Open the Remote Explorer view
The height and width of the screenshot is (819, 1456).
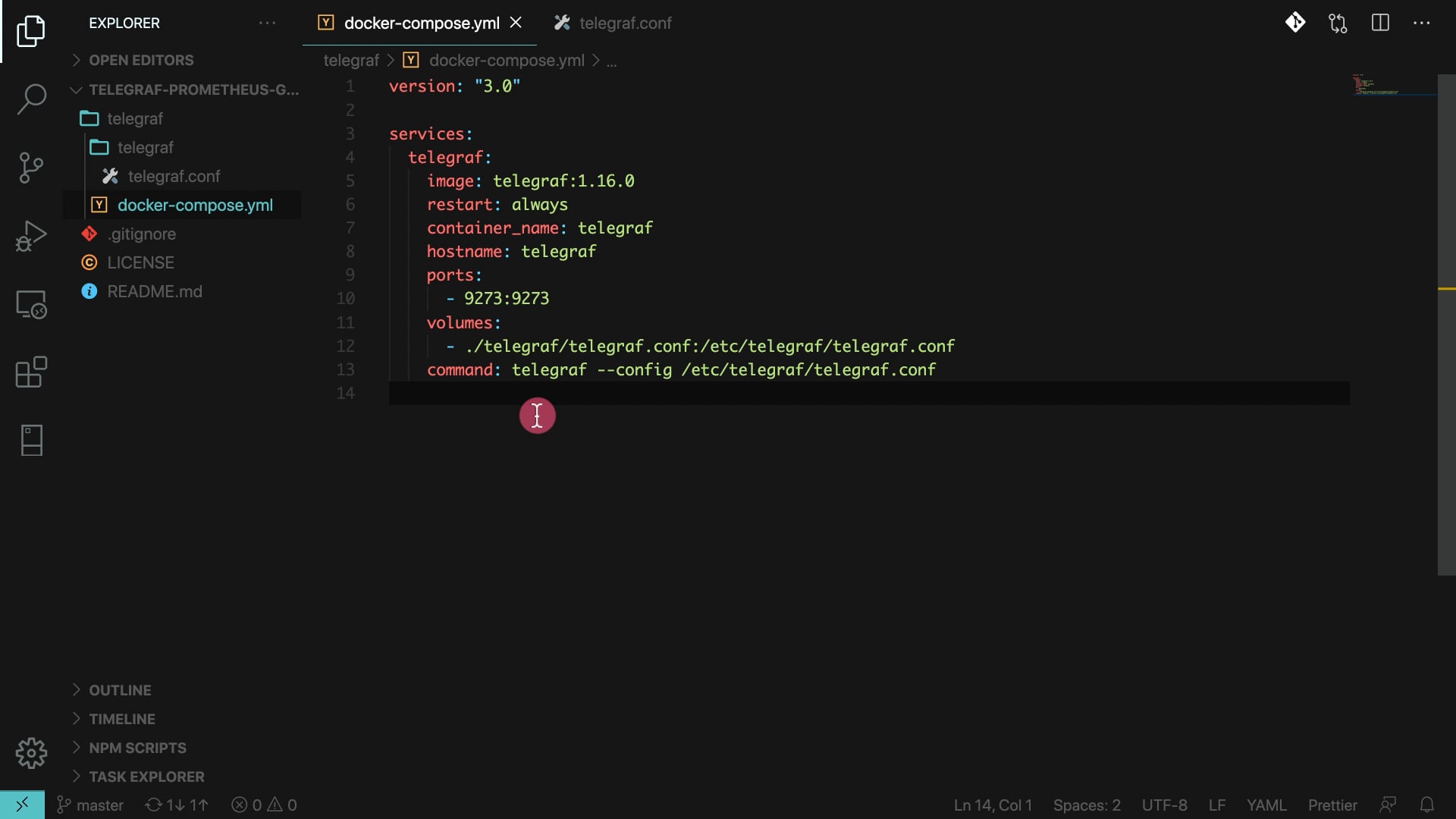pyautogui.click(x=31, y=304)
